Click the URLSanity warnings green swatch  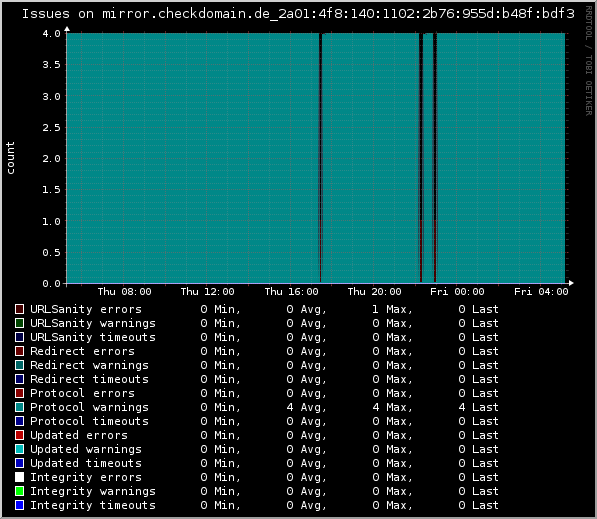[19, 323]
